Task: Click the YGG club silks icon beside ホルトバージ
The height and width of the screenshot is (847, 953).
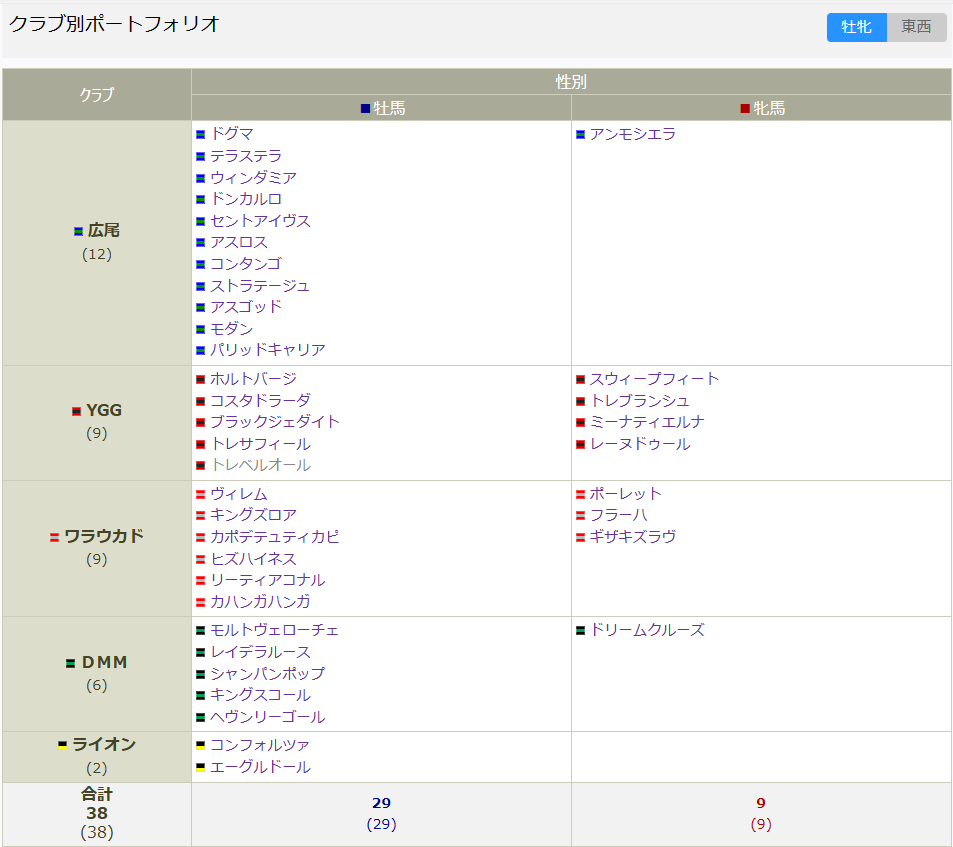Action: [x=201, y=380]
